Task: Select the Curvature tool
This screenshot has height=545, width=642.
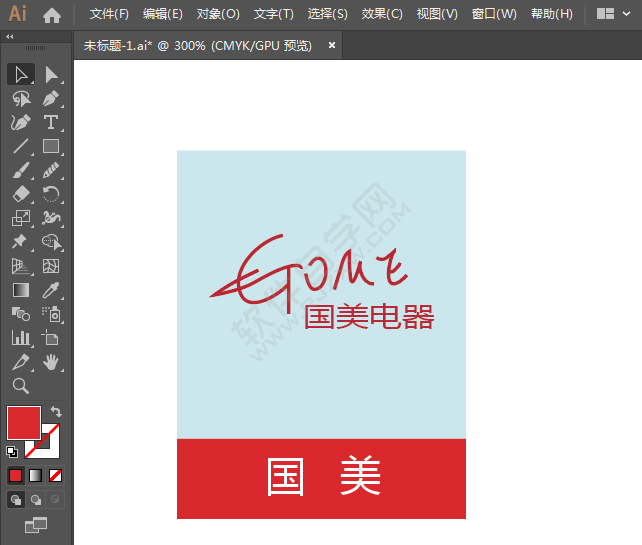Action: (x=21, y=122)
